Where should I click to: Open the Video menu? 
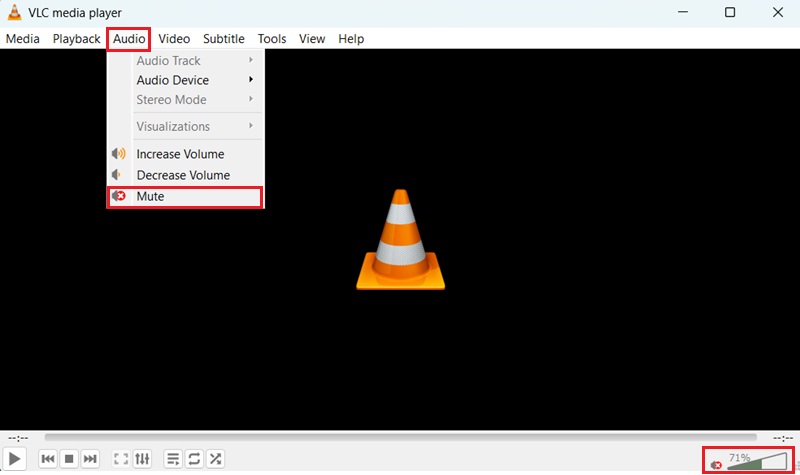pyautogui.click(x=174, y=39)
